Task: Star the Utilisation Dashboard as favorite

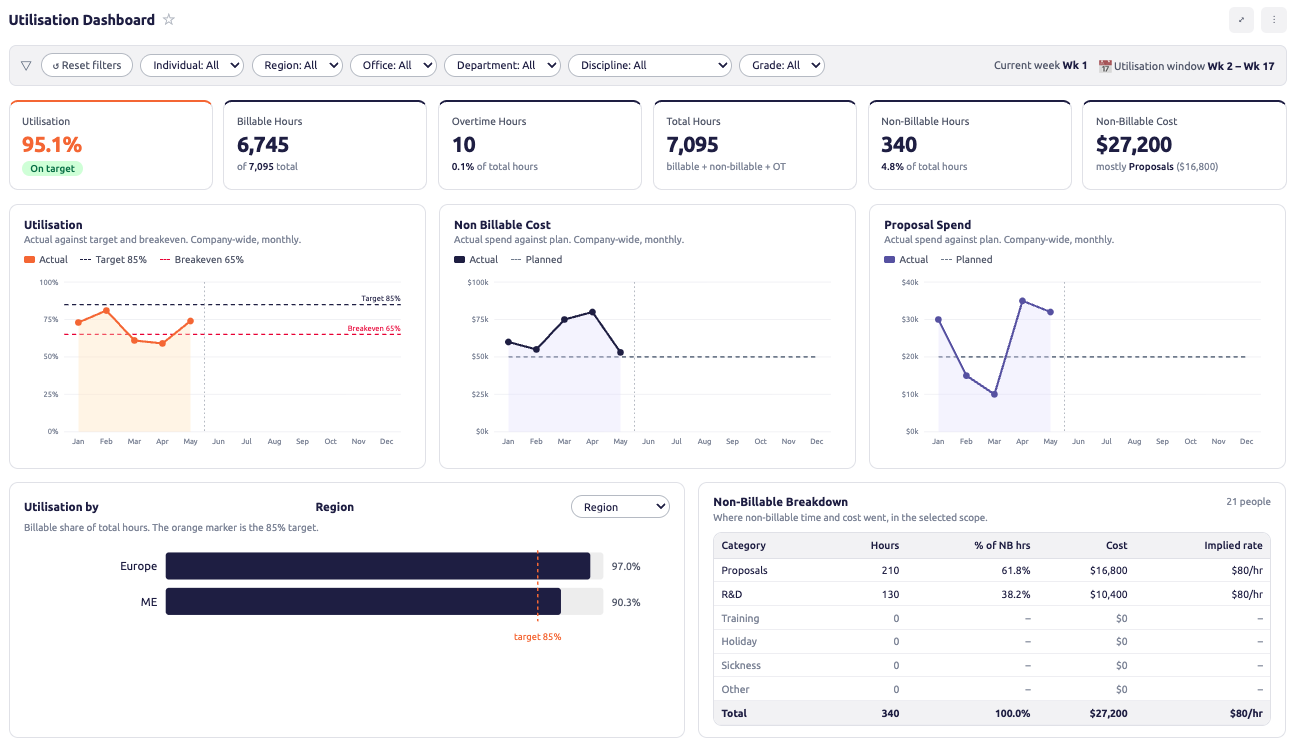Action: [x=169, y=20]
